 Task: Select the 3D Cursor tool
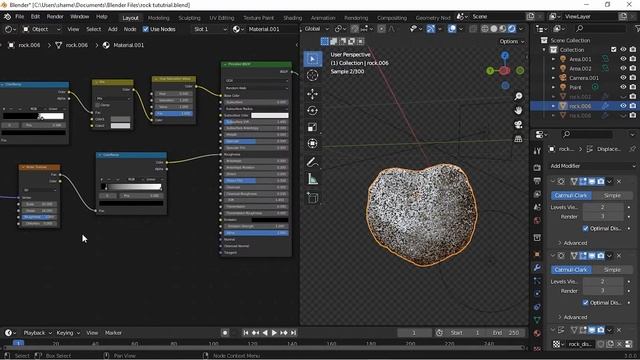(x=312, y=76)
